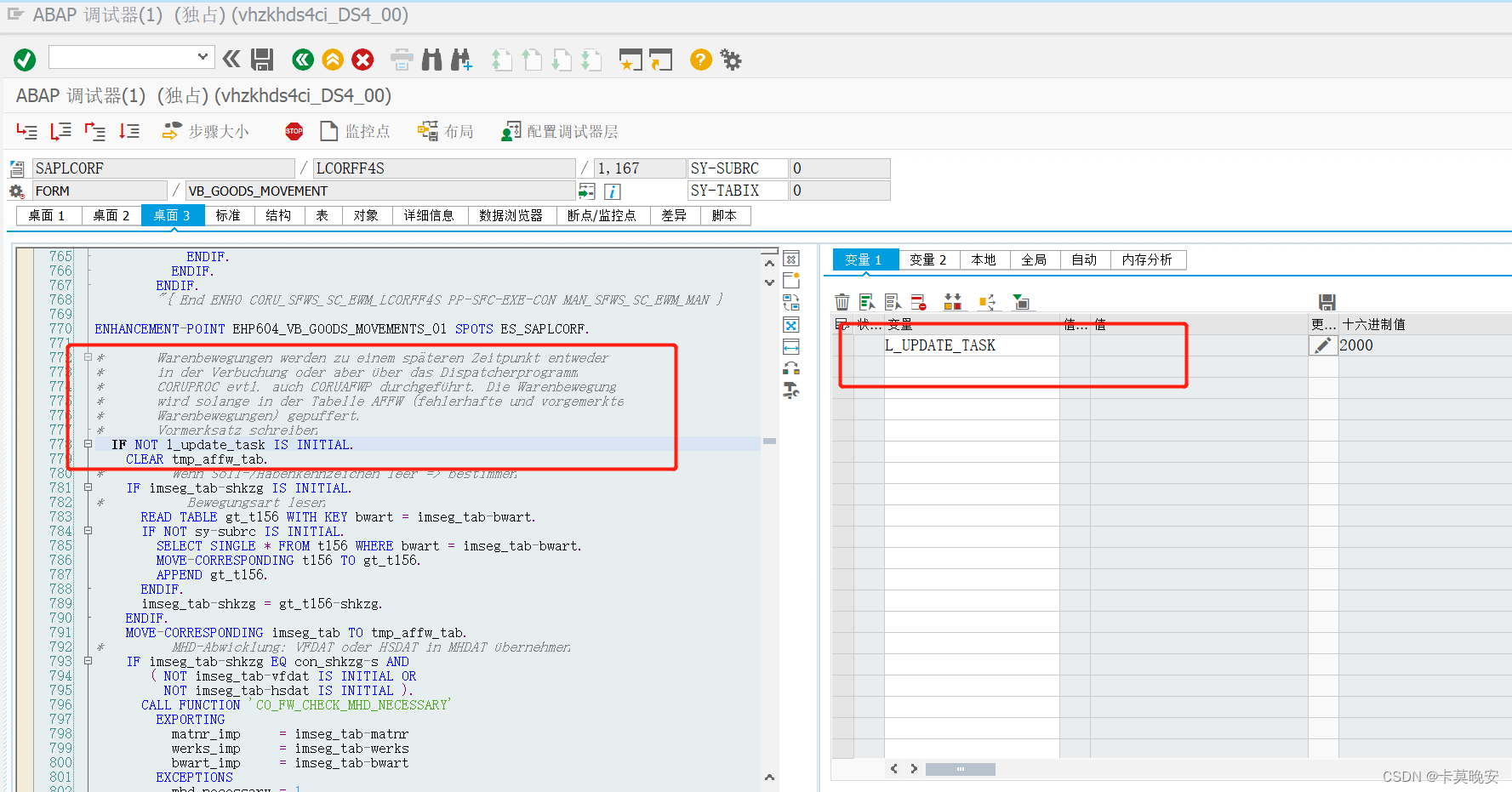
Task: Click the Last Page icon
Action: 591,60
